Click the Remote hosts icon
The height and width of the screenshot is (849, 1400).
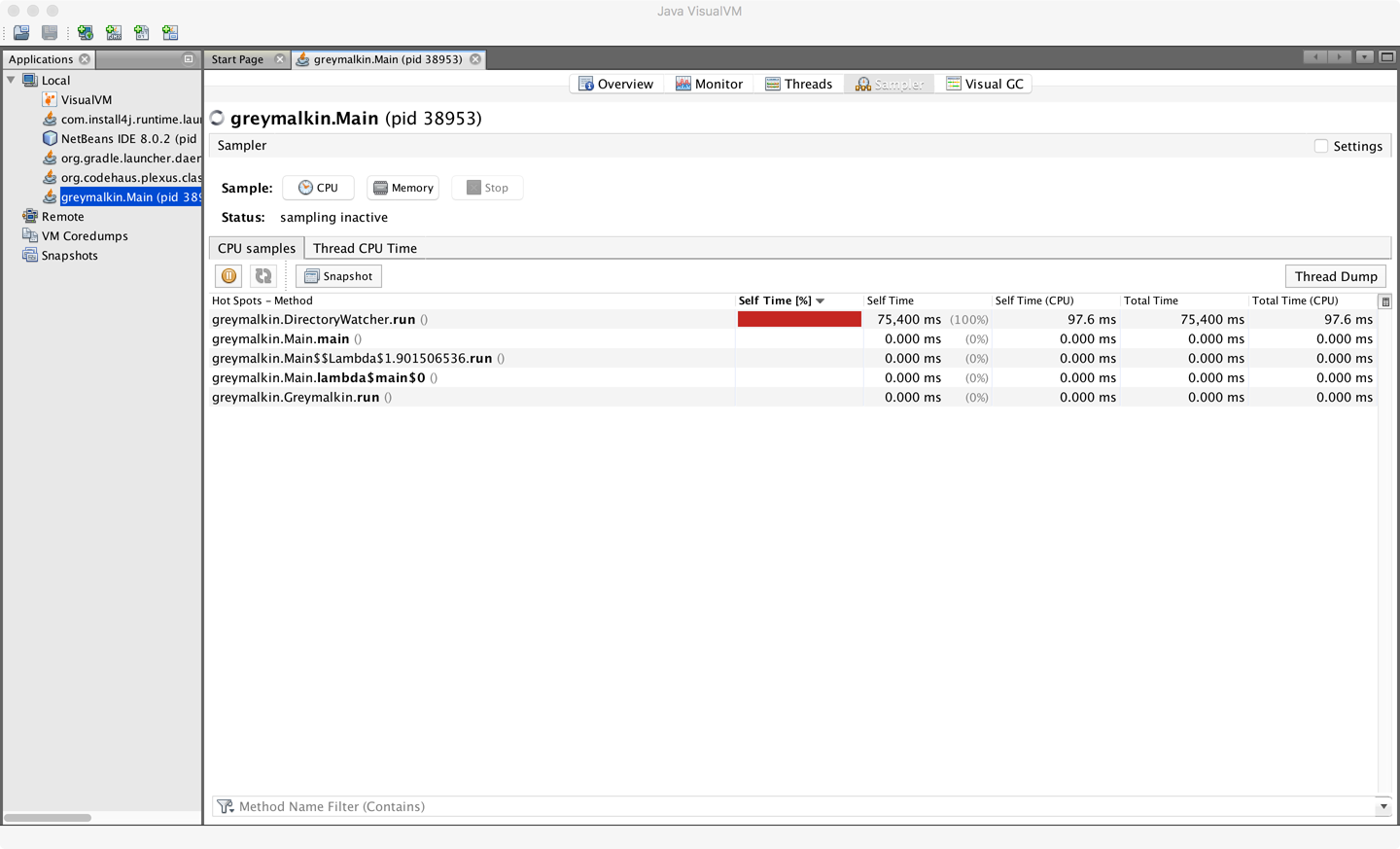pos(30,216)
